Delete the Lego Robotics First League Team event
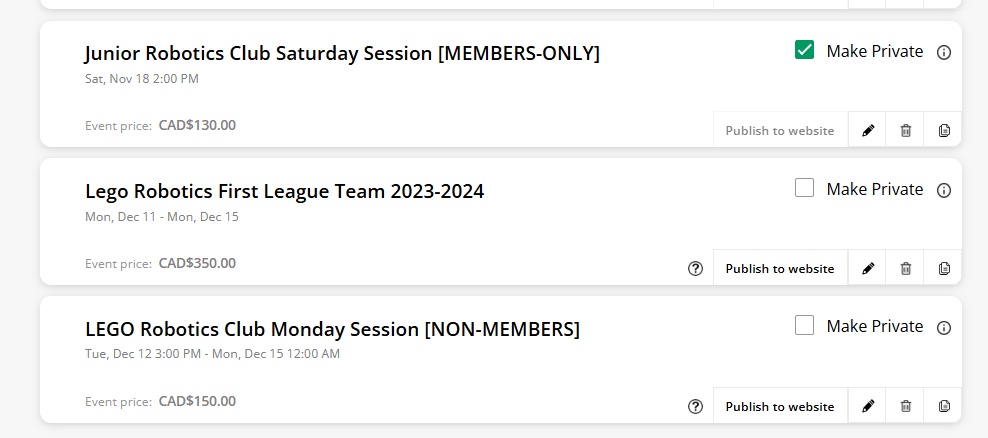Image resolution: width=988 pixels, height=438 pixels. [x=906, y=269]
